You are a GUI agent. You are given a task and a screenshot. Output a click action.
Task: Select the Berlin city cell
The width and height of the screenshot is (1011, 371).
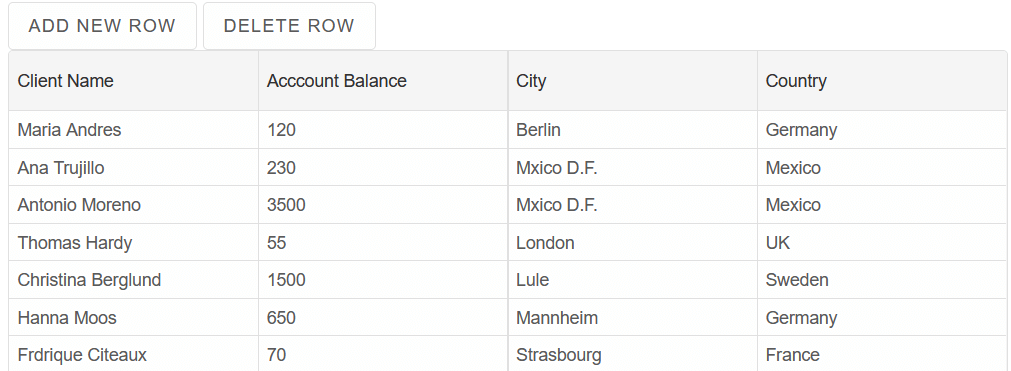[633, 130]
